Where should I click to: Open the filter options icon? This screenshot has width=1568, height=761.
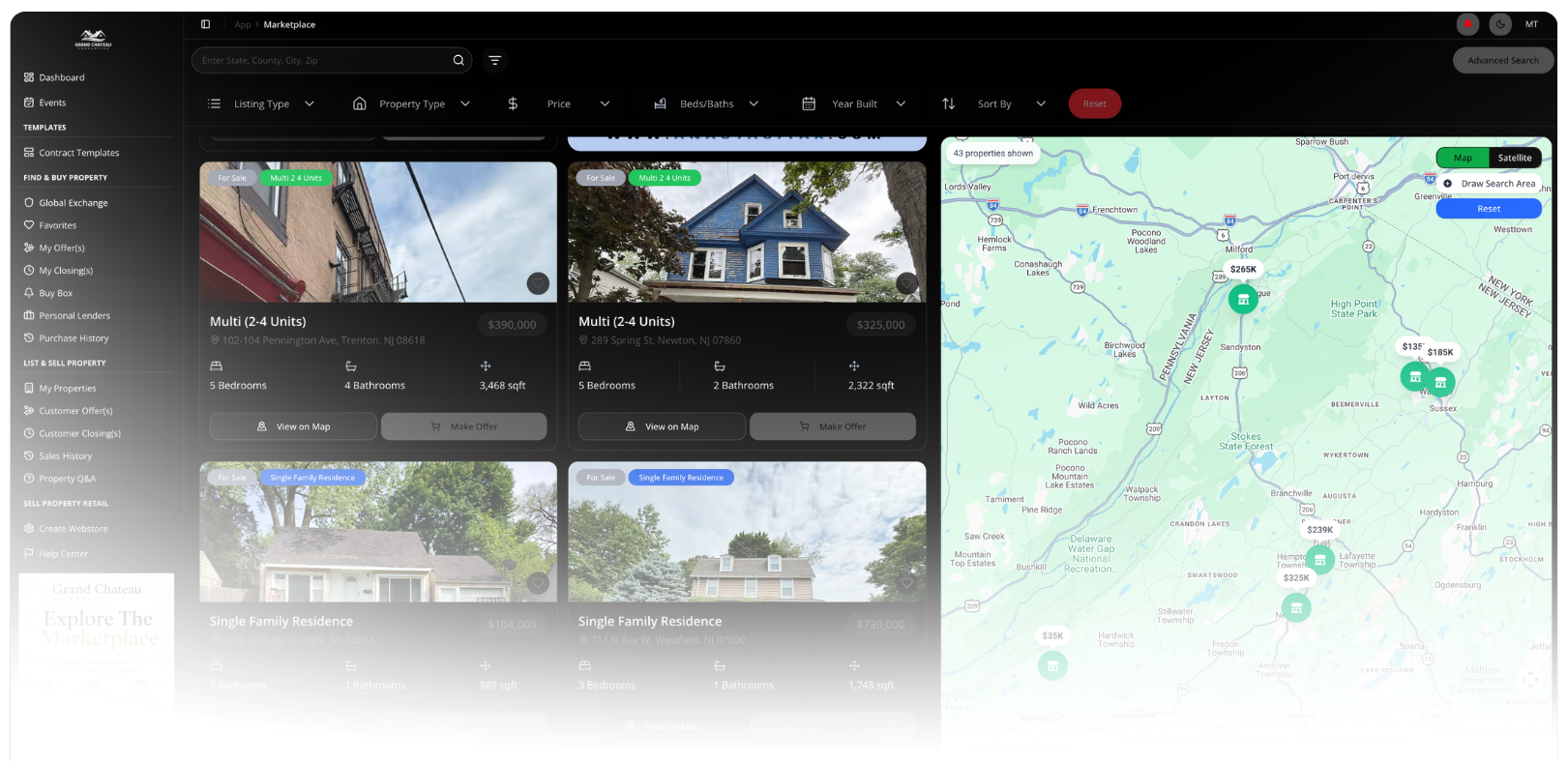[494, 60]
